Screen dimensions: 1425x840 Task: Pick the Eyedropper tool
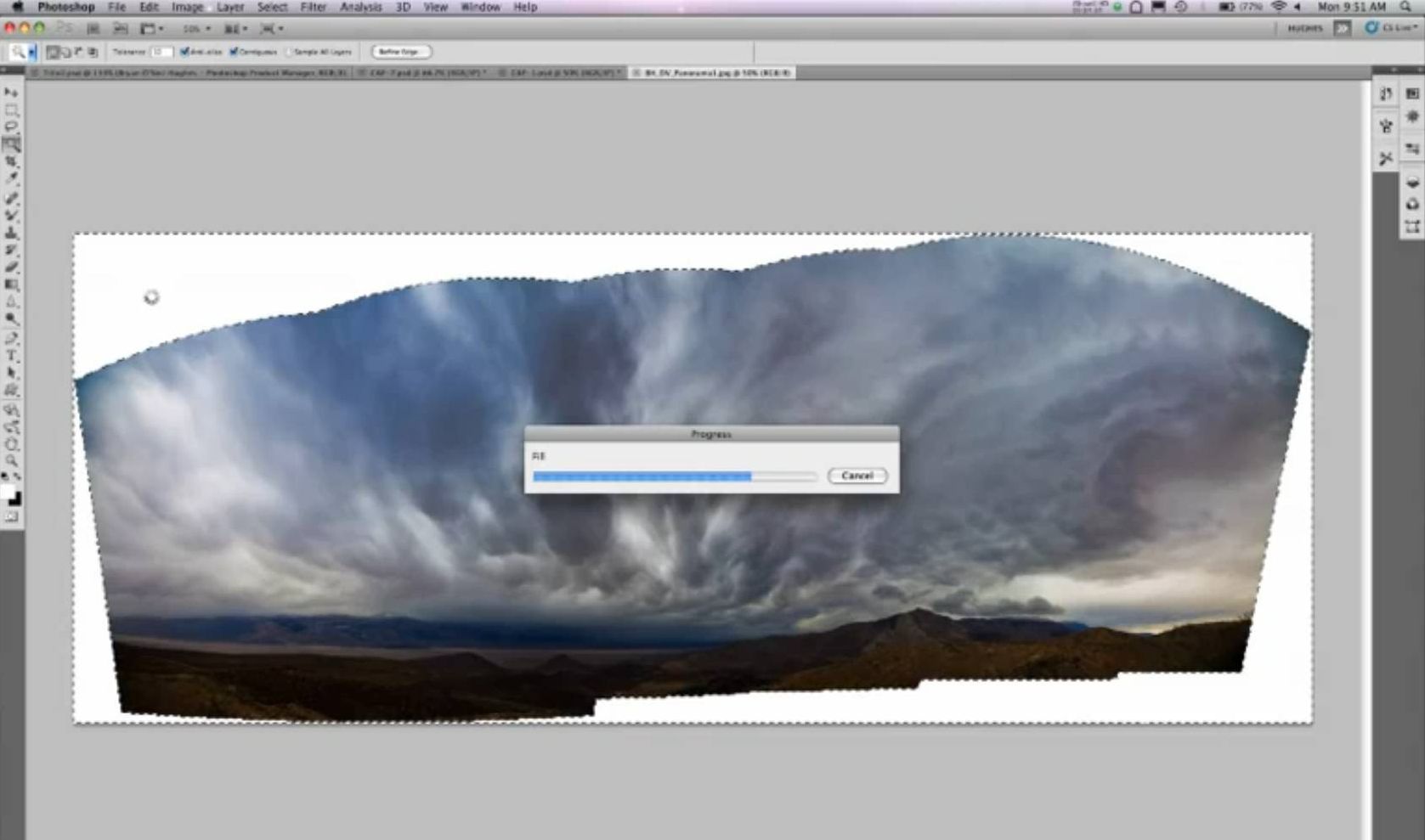tap(12, 179)
